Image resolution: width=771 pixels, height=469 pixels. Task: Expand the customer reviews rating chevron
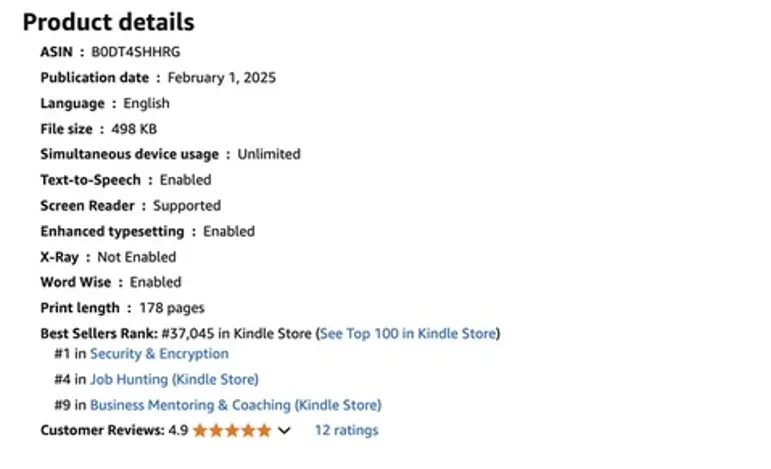284,431
